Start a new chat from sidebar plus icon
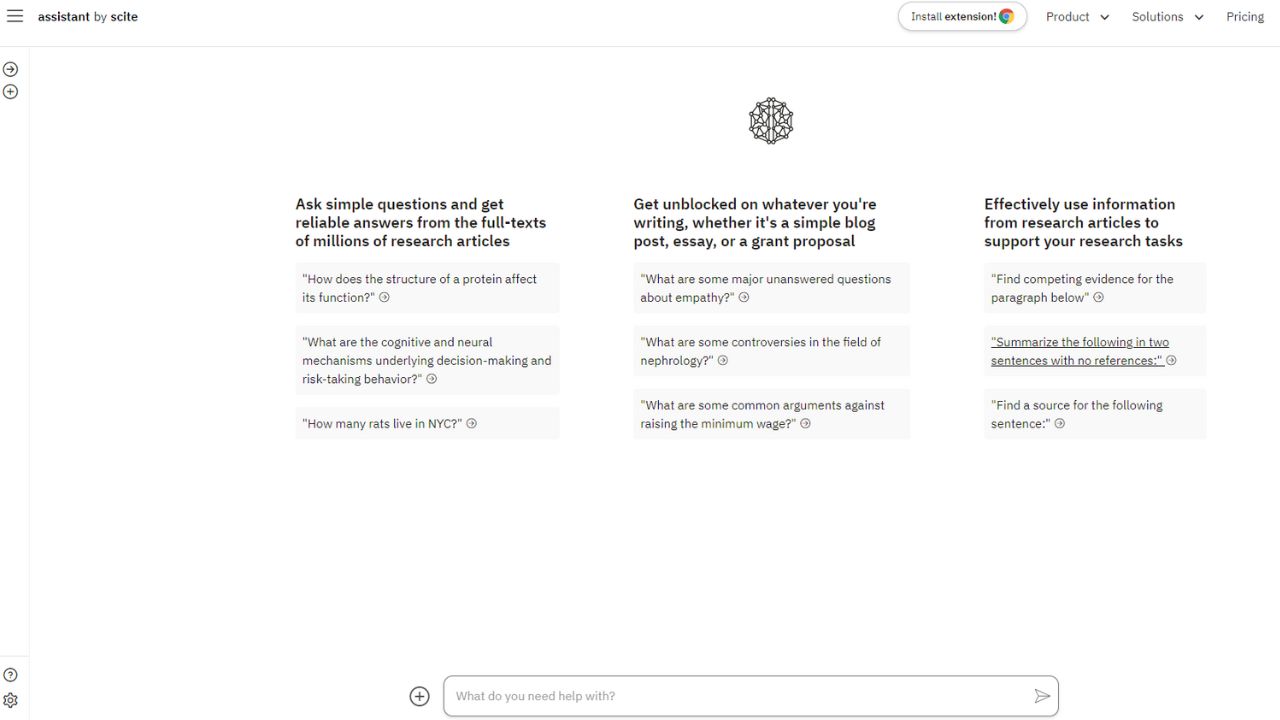1280x720 pixels. tap(11, 92)
